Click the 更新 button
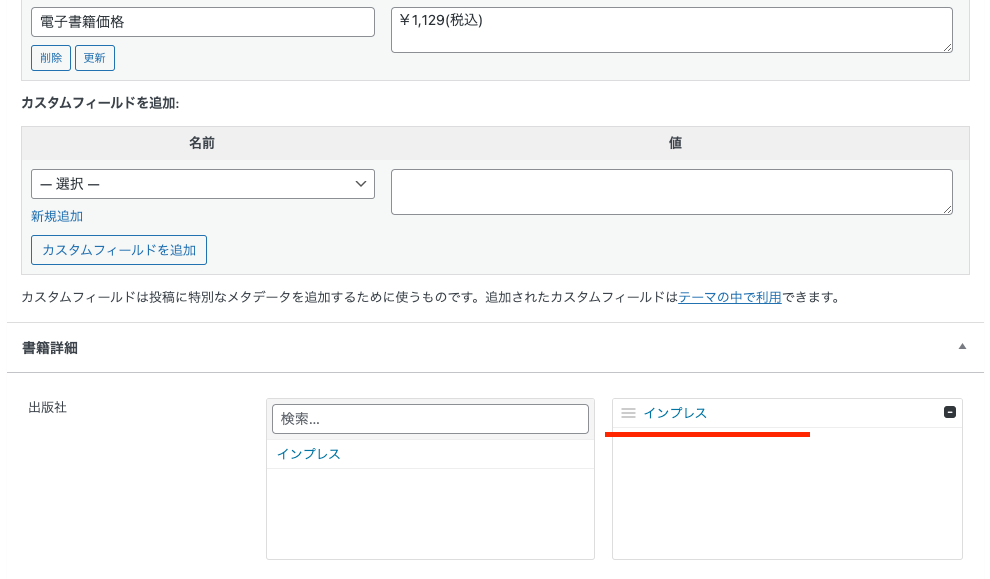990x579 pixels. pyautogui.click(x=95, y=58)
